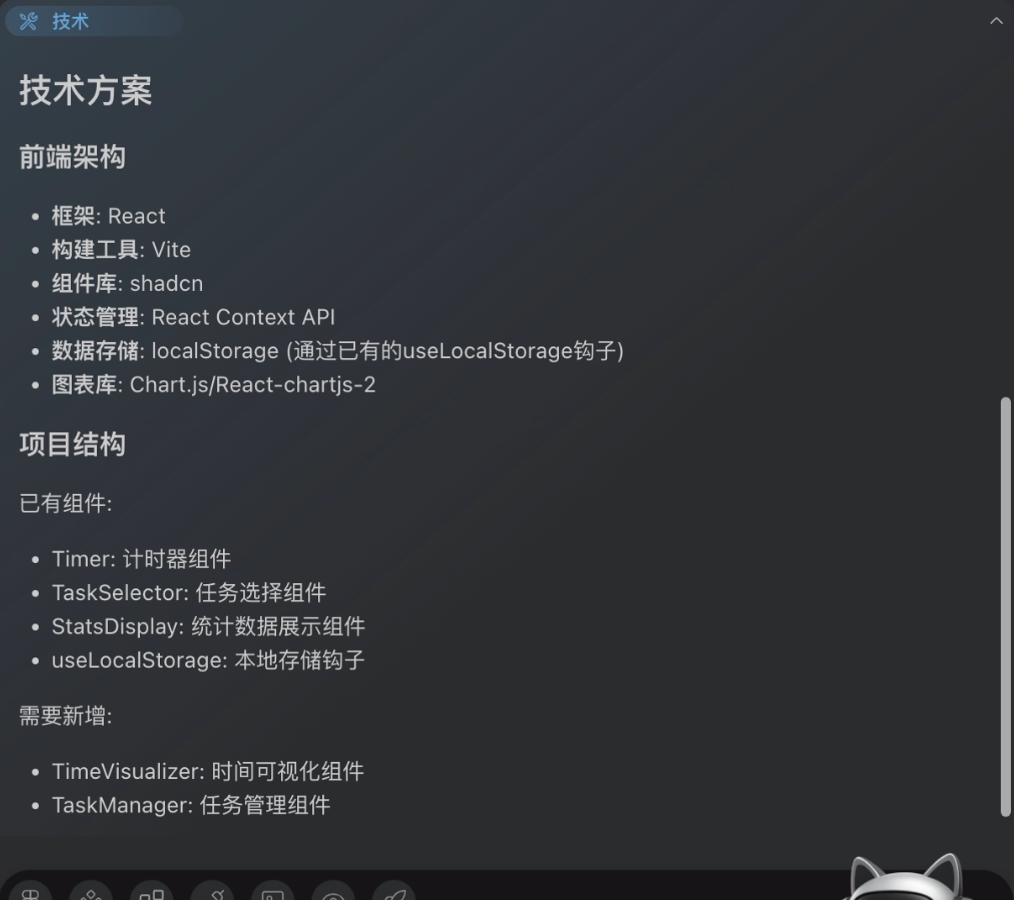This screenshot has height=900, width=1014.
Task: Click the Chart.js/React-chartjs-2 list item
Action: [x=213, y=385]
